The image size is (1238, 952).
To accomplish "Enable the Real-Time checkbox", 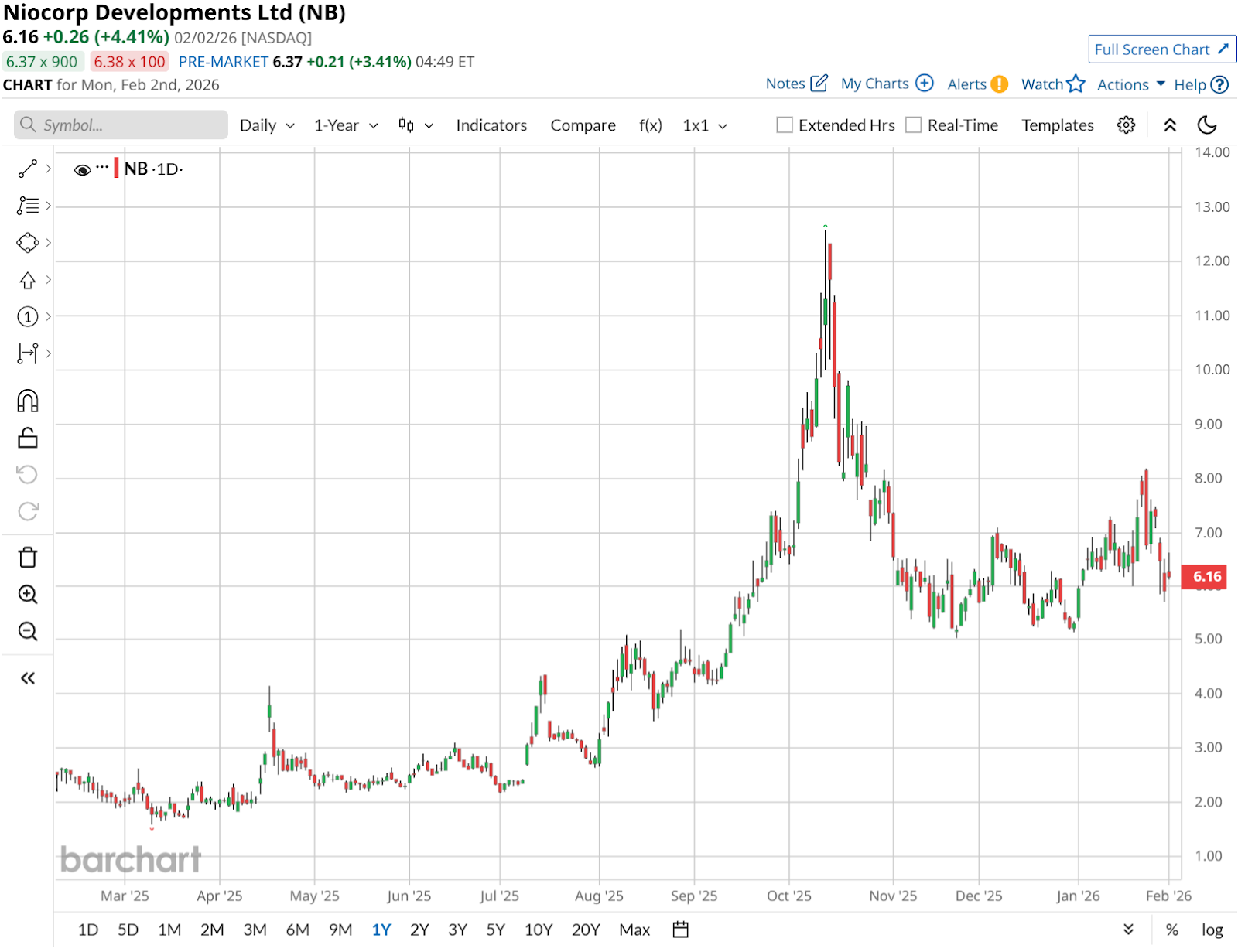I will coord(914,125).
